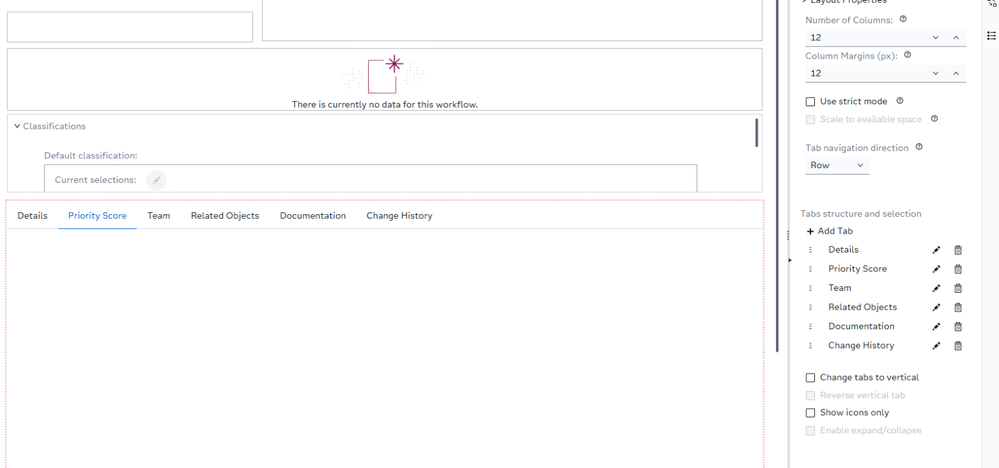Click help icon next to Scale to available space
This screenshot has width=999, height=468.
[x=934, y=118]
